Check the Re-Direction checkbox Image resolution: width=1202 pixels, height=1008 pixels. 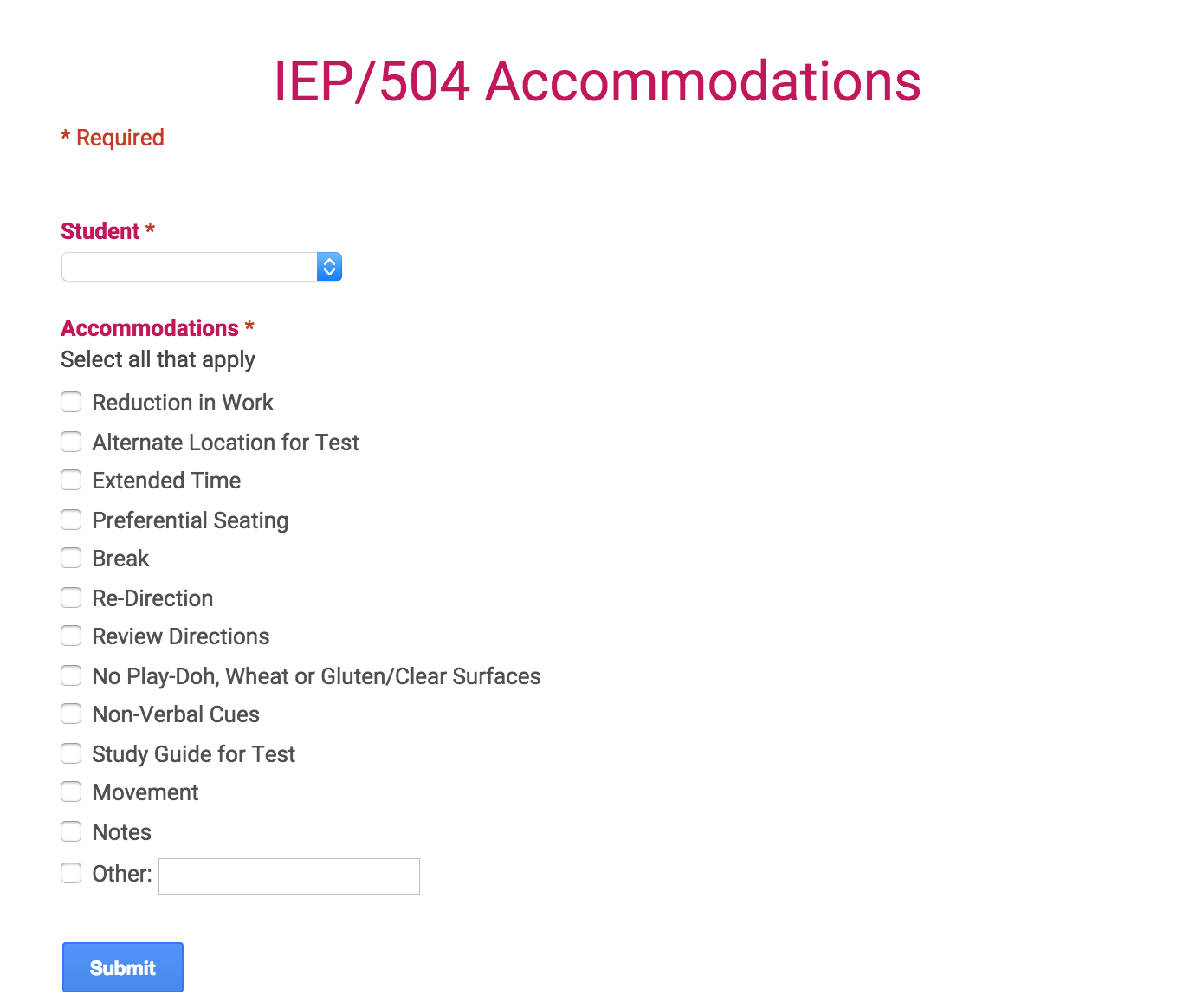click(x=71, y=598)
